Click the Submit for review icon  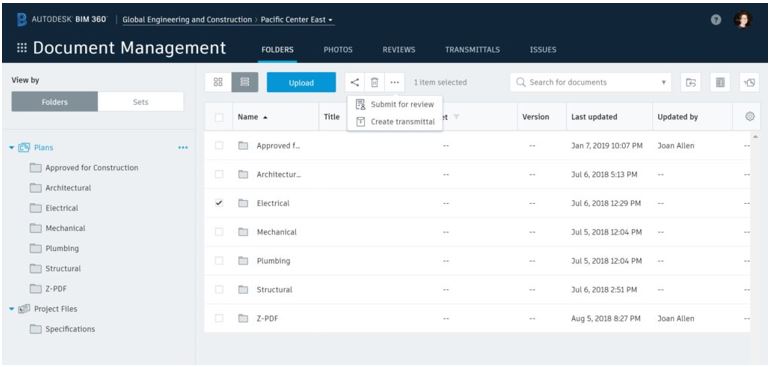(x=360, y=104)
